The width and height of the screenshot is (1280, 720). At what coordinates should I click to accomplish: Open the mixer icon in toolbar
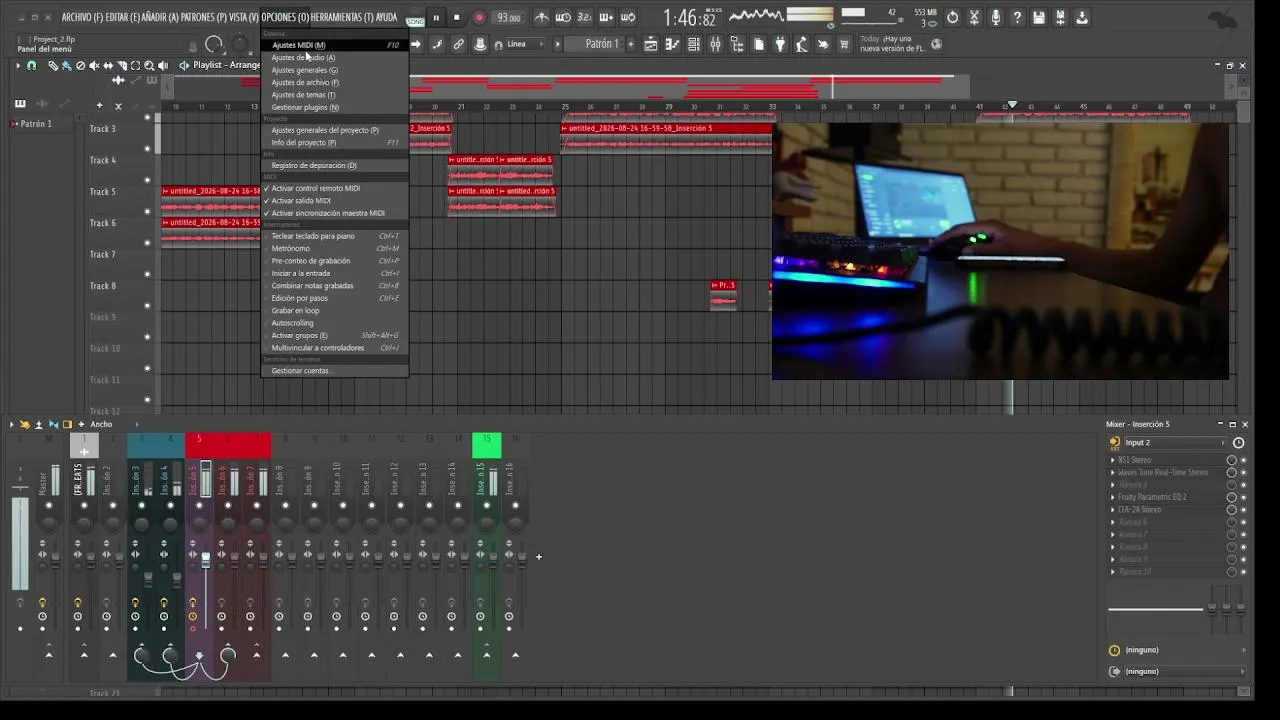[716, 44]
